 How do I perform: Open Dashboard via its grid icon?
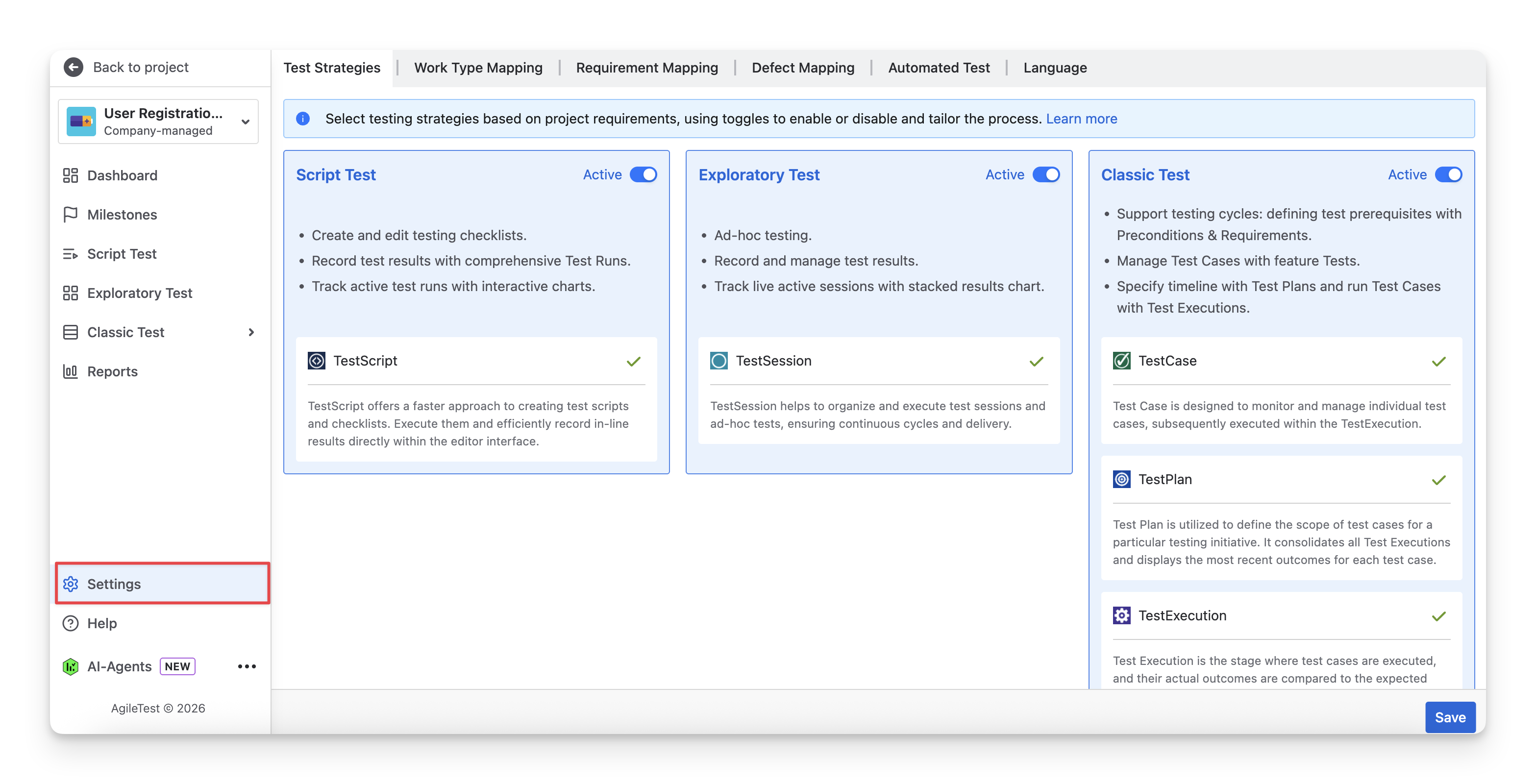(x=71, y=175)
